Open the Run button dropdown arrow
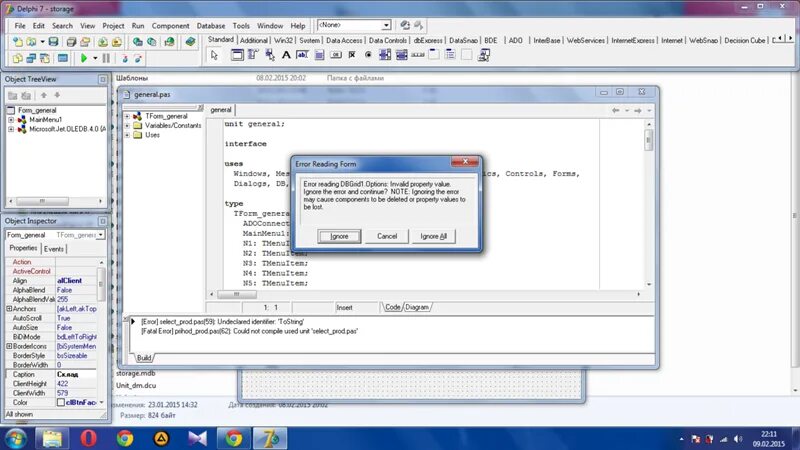 (x=95, y=58)
